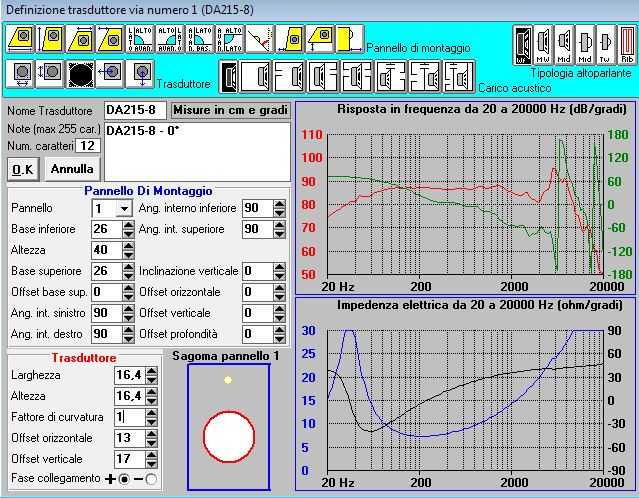Screen dimensions: 639x498
Task: Set connection phase to negative (−)
Action: tap(151, 479)
